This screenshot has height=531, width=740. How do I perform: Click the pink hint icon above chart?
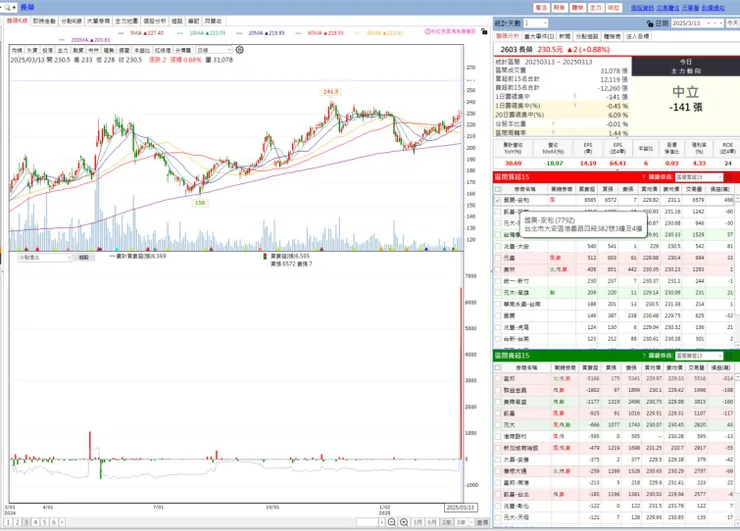(x=427, y=31)
